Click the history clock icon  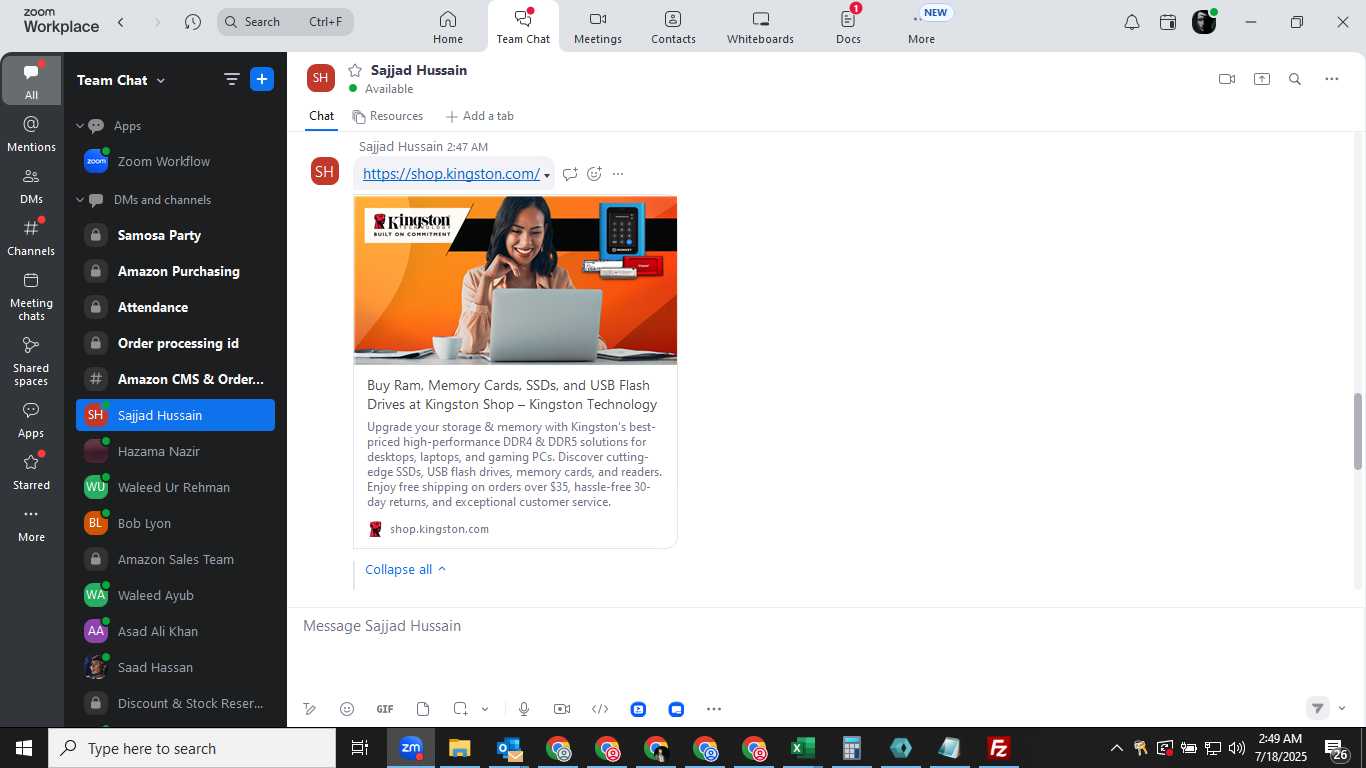(x=193, y=22)
